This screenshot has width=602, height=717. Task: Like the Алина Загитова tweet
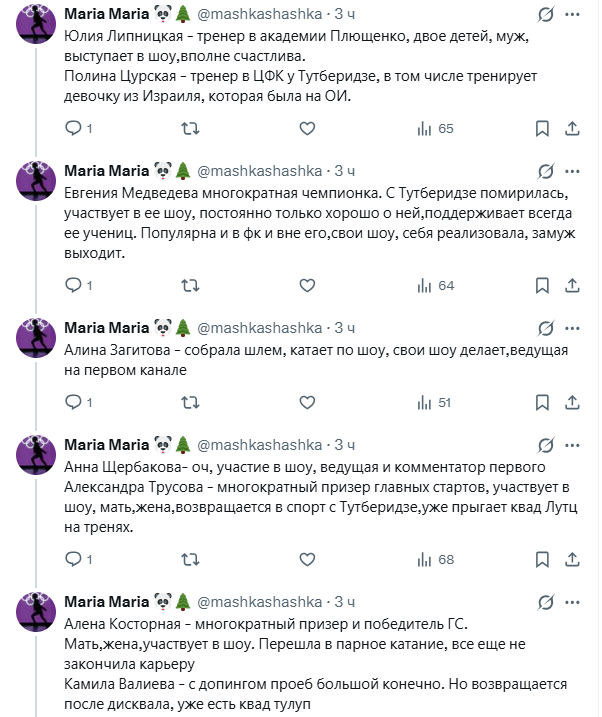click(306, 402)
